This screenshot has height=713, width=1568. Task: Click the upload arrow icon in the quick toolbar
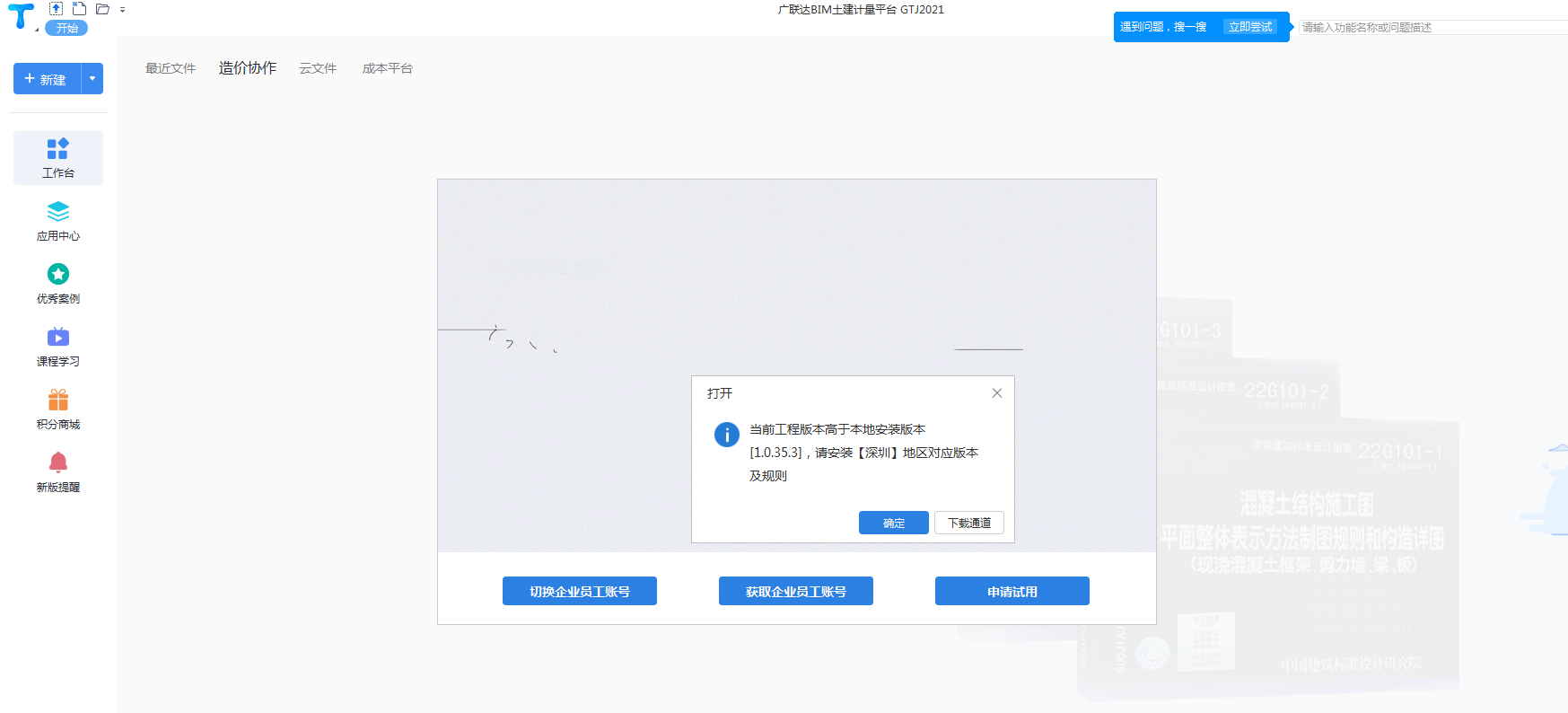coord(57,9)
